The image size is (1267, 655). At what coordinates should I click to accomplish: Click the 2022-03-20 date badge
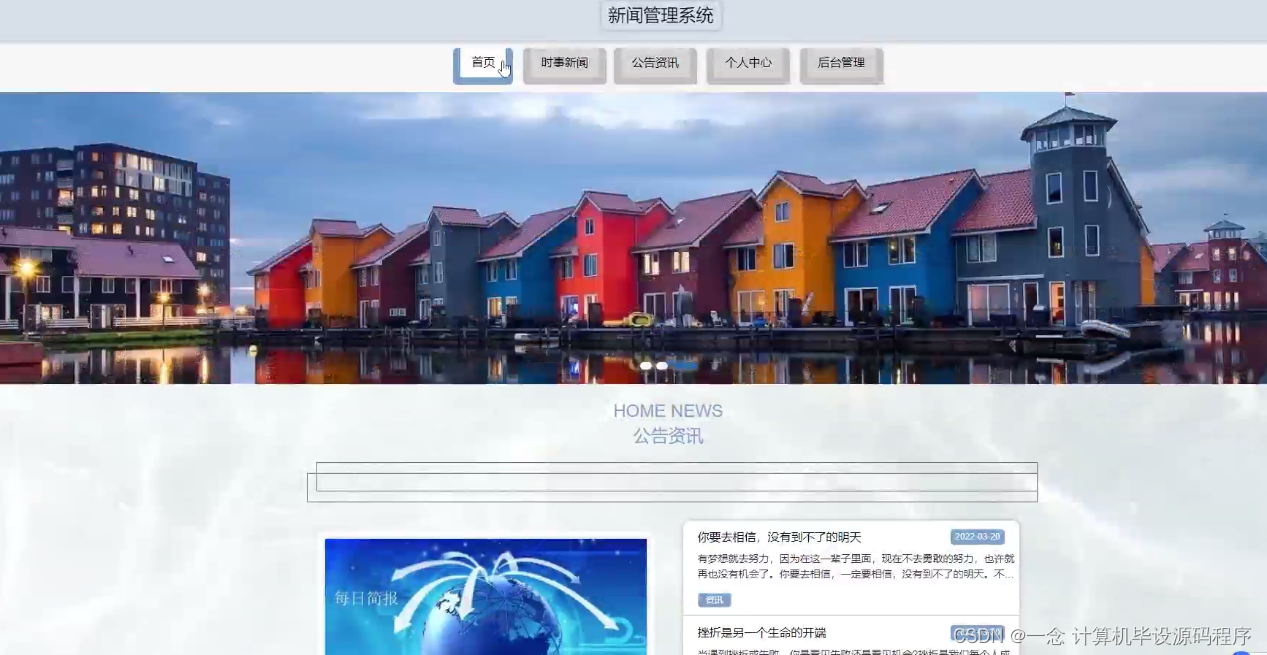(x=977, y=537)
